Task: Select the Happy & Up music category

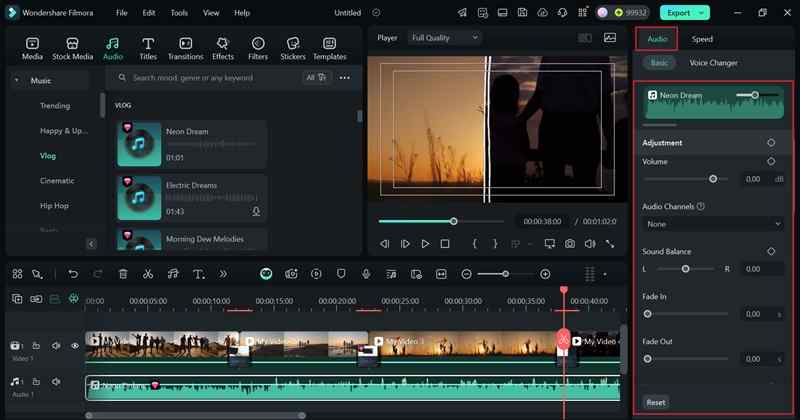Action: [64, 131]
